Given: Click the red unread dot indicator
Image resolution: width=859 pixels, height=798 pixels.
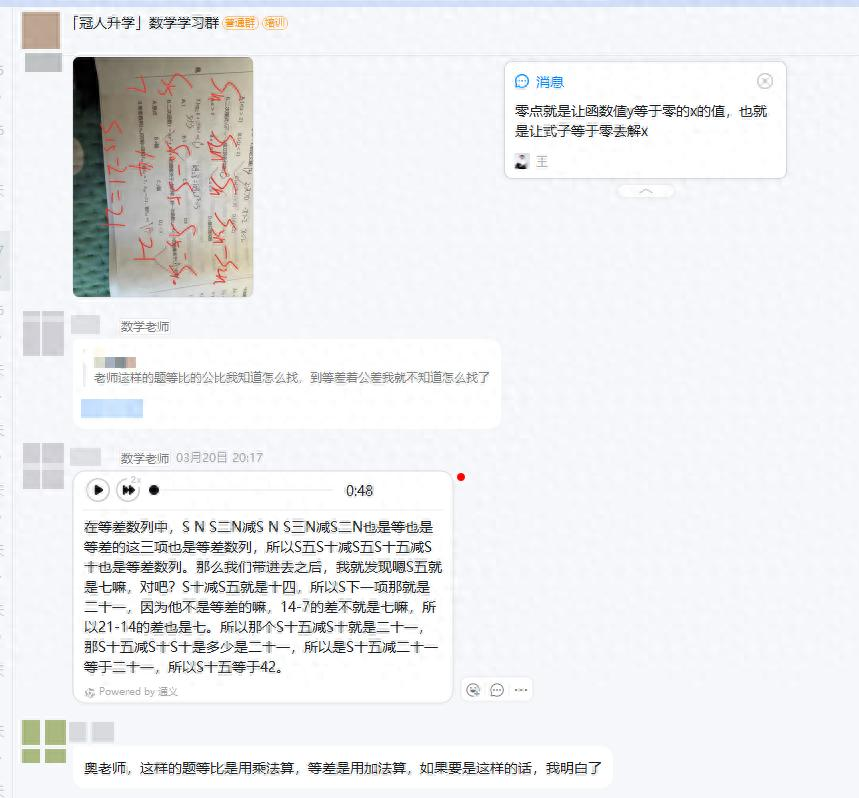Looking at the screenshot, I should pos(461,477).
